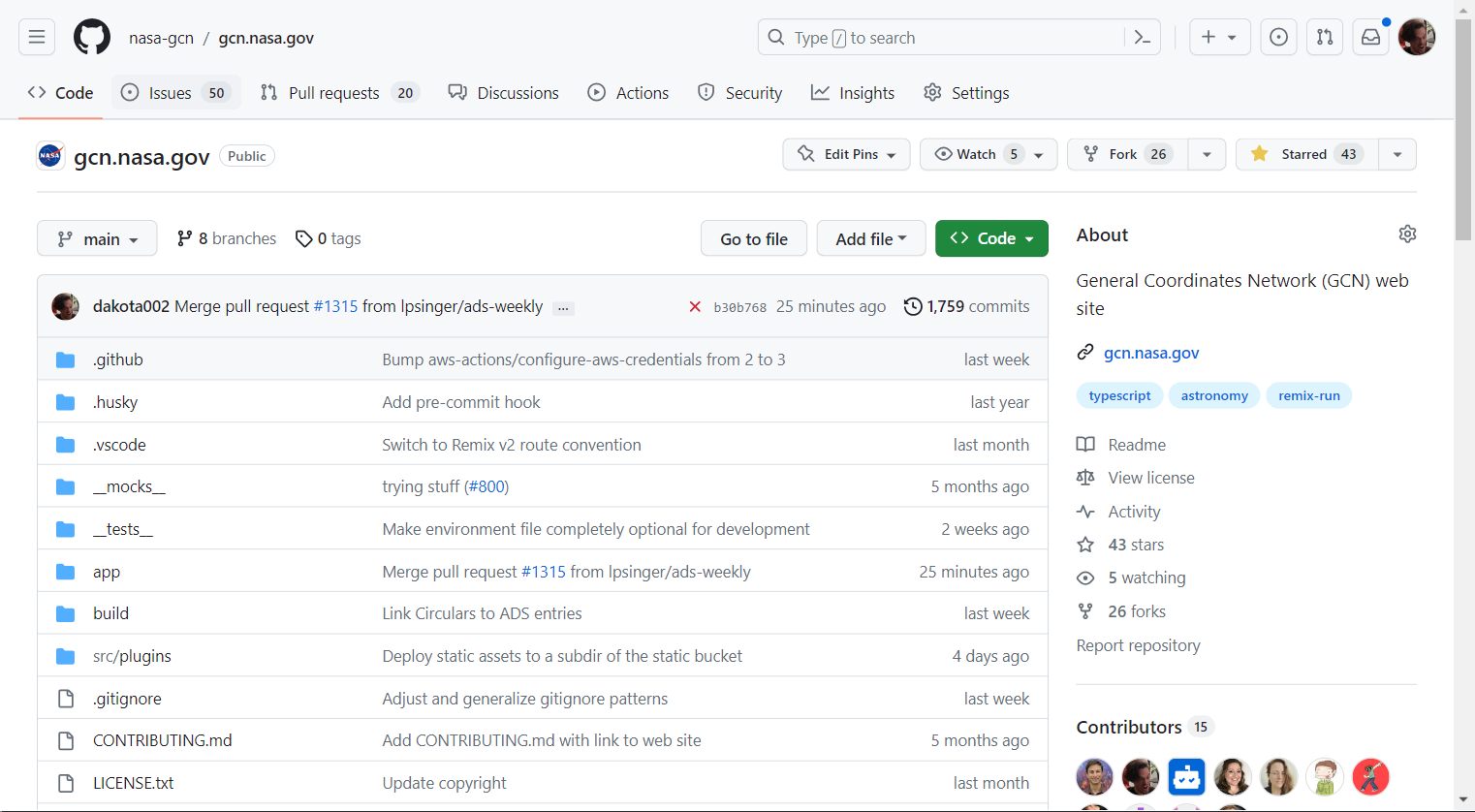Image resolution: width=1475 pixels, height=812 pixels.
Task: Select the astronomy topic tag
Action: tap(1214, 395)
